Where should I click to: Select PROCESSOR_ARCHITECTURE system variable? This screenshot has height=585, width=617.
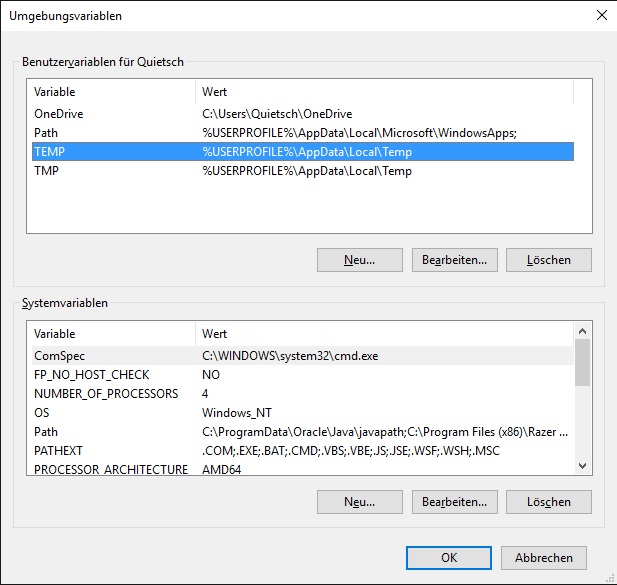[303, 469]
